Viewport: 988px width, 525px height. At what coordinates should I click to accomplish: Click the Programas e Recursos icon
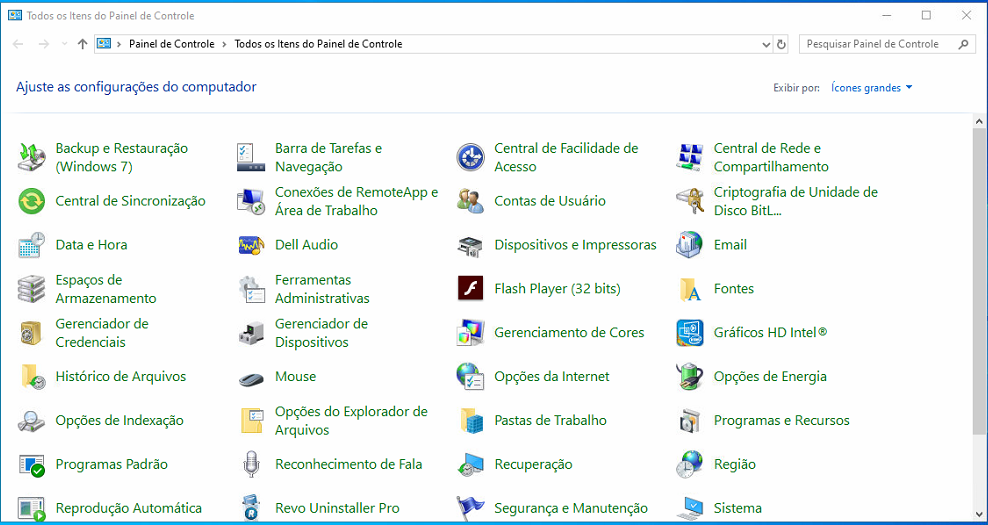click(689, 420)
